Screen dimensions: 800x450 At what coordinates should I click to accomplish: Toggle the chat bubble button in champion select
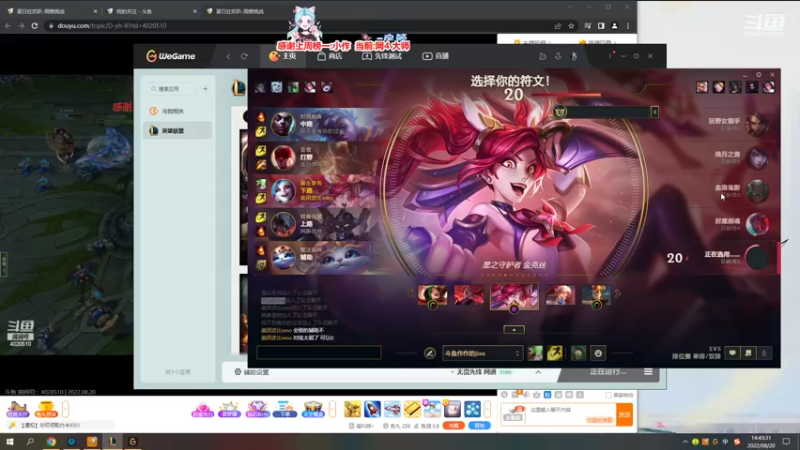coord(732,353)
